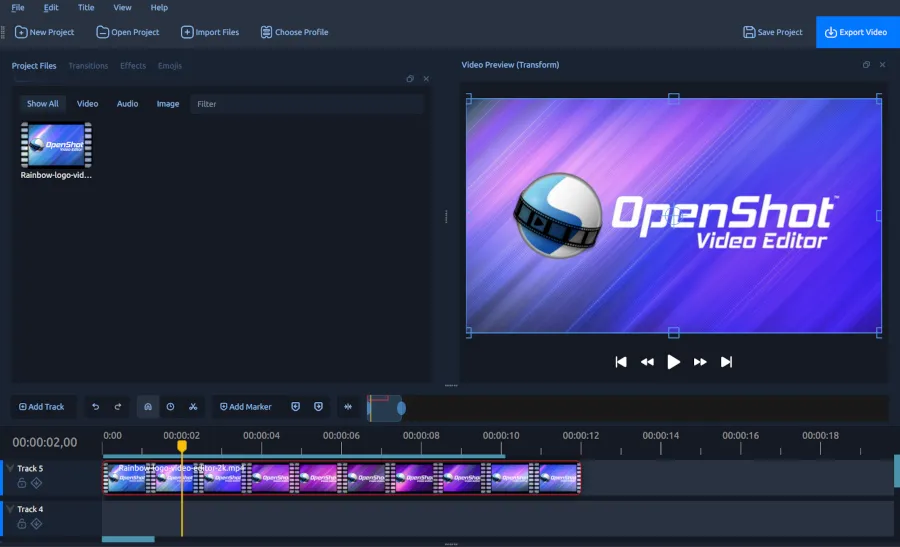Jump to the previous marker
Image resolution: width=900 pixels, height=547 pixels.
tap(295, 407)
